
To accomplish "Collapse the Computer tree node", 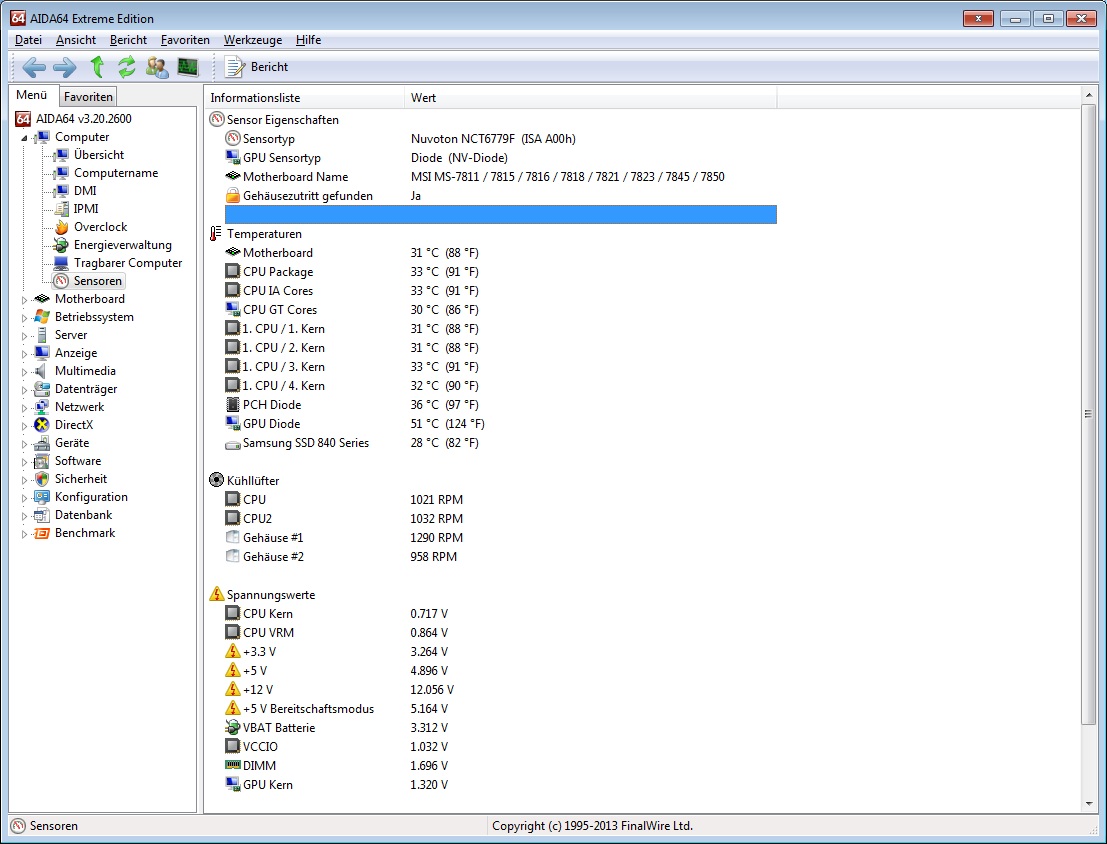I will 24,138.
